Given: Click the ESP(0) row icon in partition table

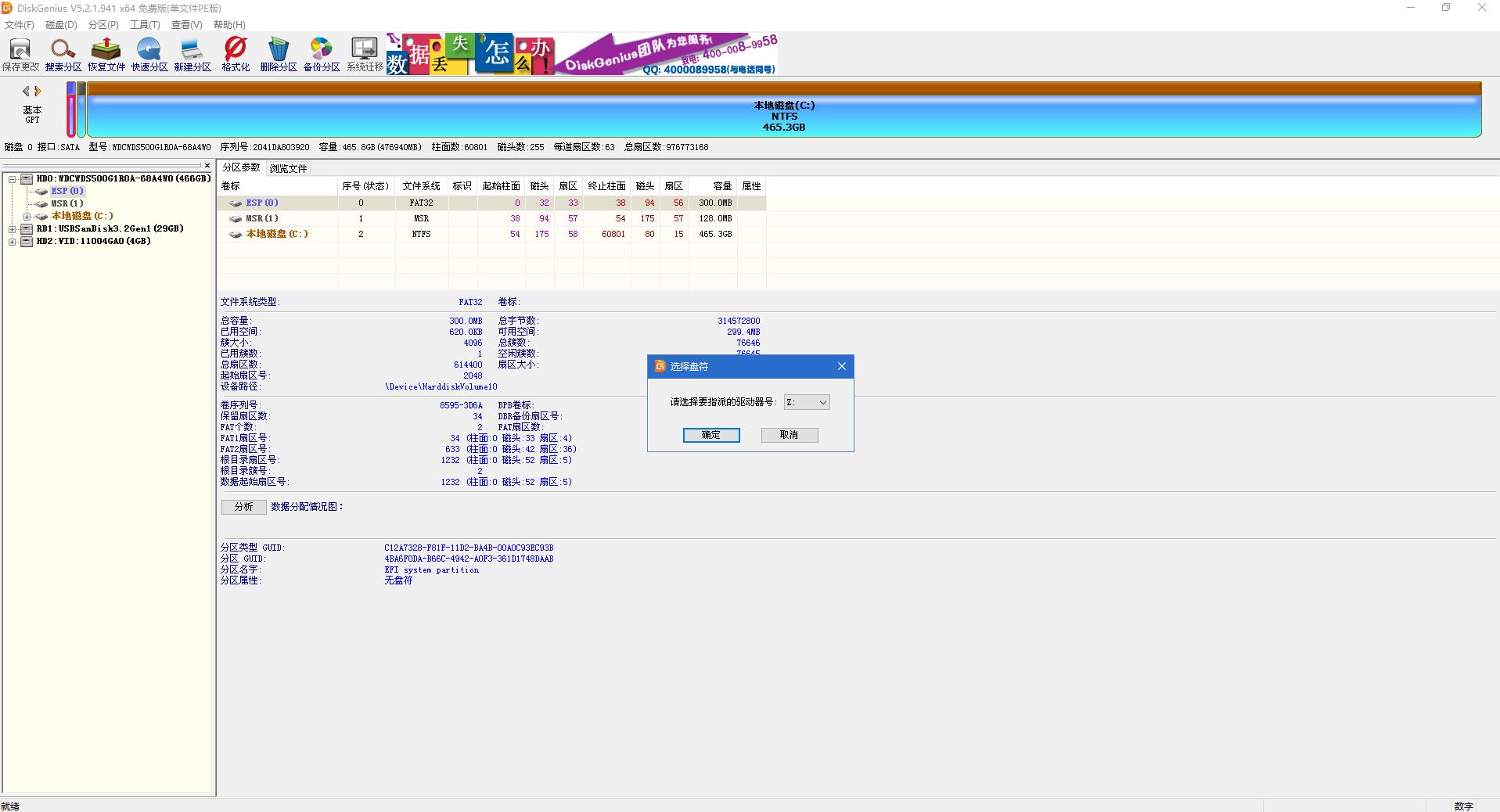Looking at the screenshot, I should point(236,203).
